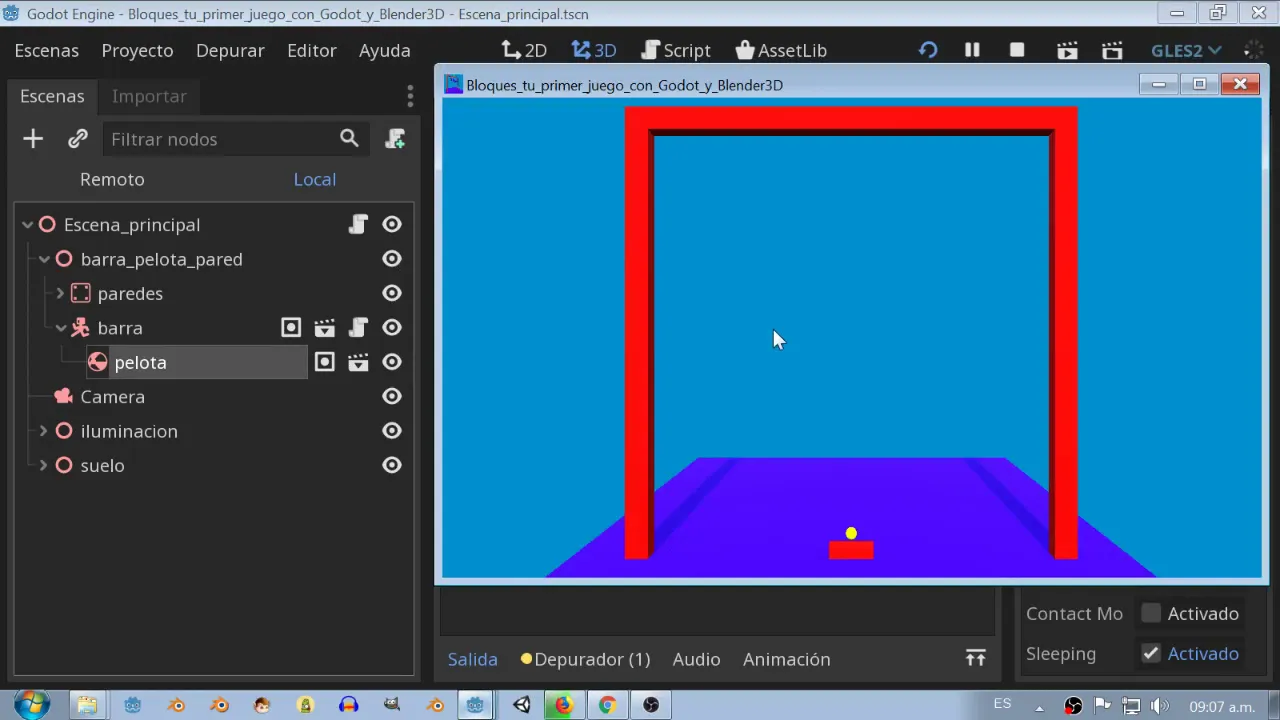Screen dimensions: 1280x720
Task: Click the barra node's open-scene clapper icon
Action: pos(325,327)
